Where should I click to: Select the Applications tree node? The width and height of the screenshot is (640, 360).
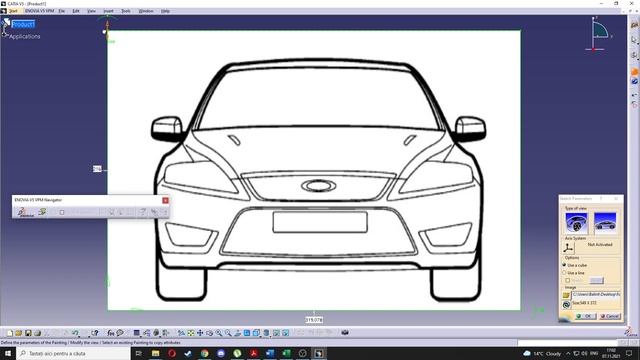pos(24,36)
